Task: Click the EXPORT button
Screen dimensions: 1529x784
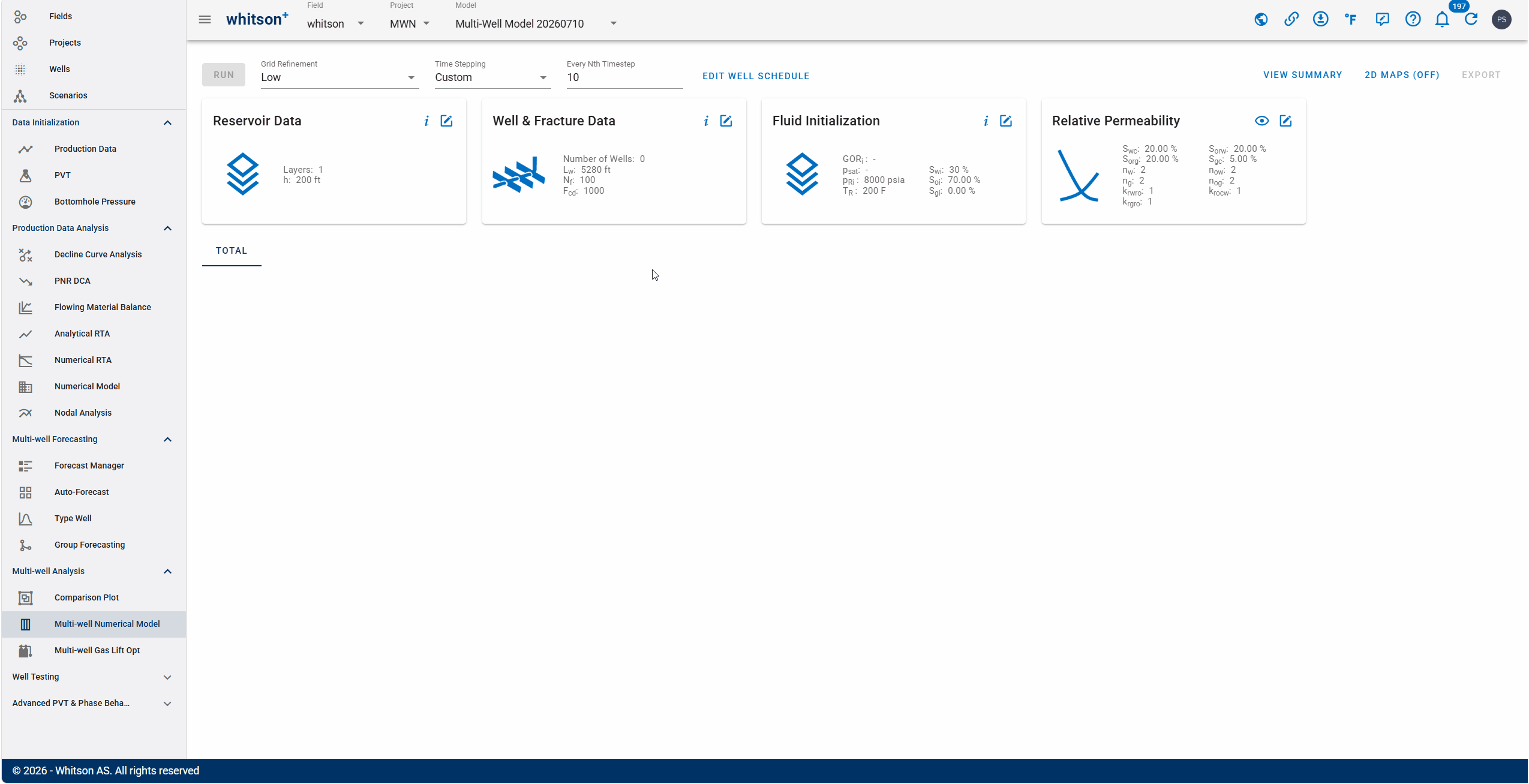Action: pos(1481,75)
